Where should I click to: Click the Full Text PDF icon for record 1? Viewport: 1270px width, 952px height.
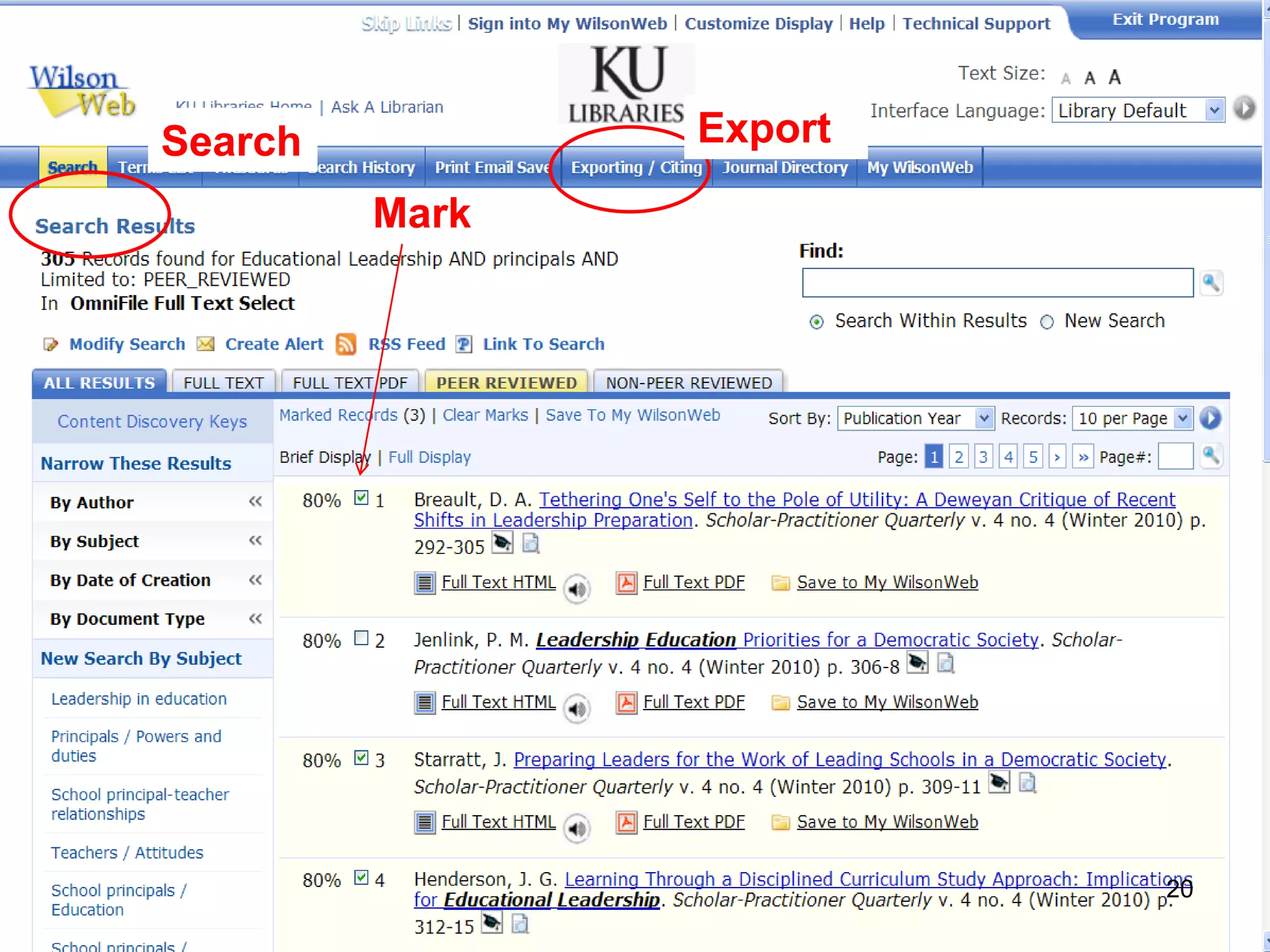point(626,583)
